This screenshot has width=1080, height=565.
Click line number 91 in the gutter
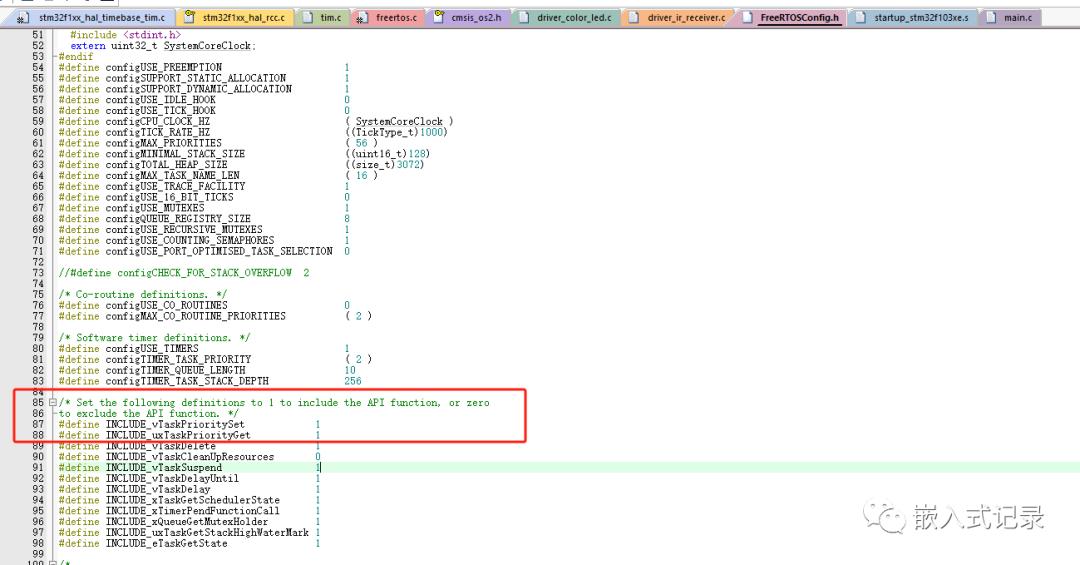pos(38,468)
